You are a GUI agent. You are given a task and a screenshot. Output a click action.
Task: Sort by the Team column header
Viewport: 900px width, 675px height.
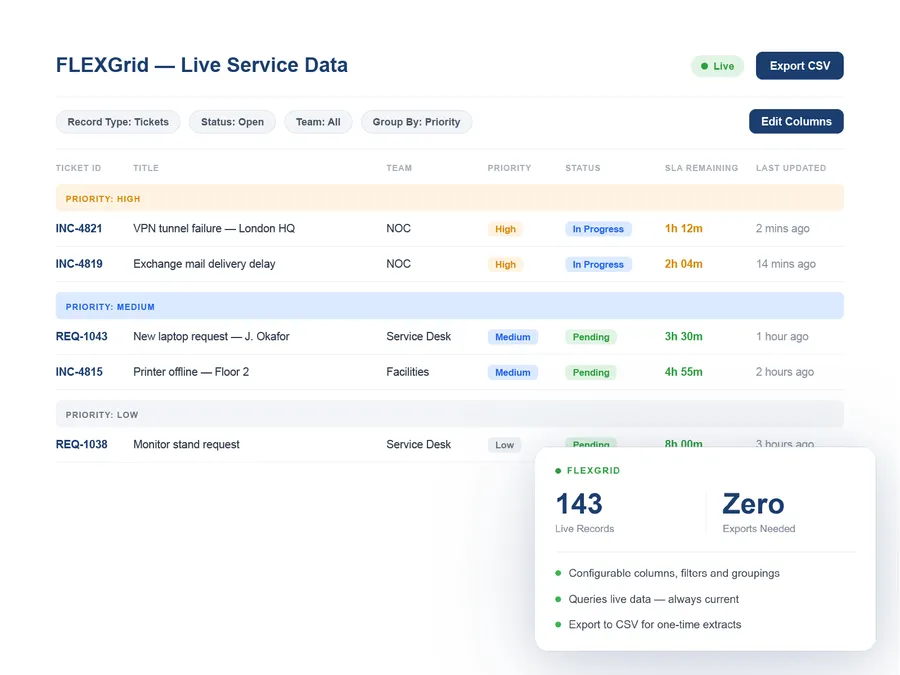pos(399,168)
